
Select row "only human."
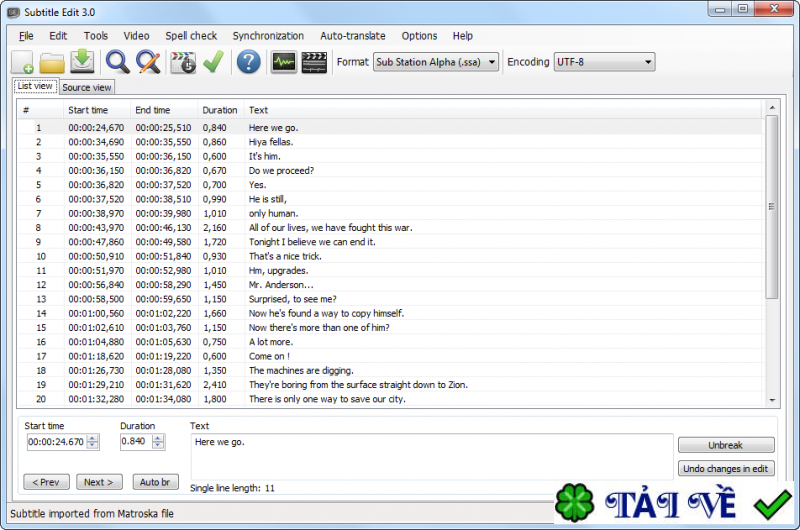tap(390, 213)
